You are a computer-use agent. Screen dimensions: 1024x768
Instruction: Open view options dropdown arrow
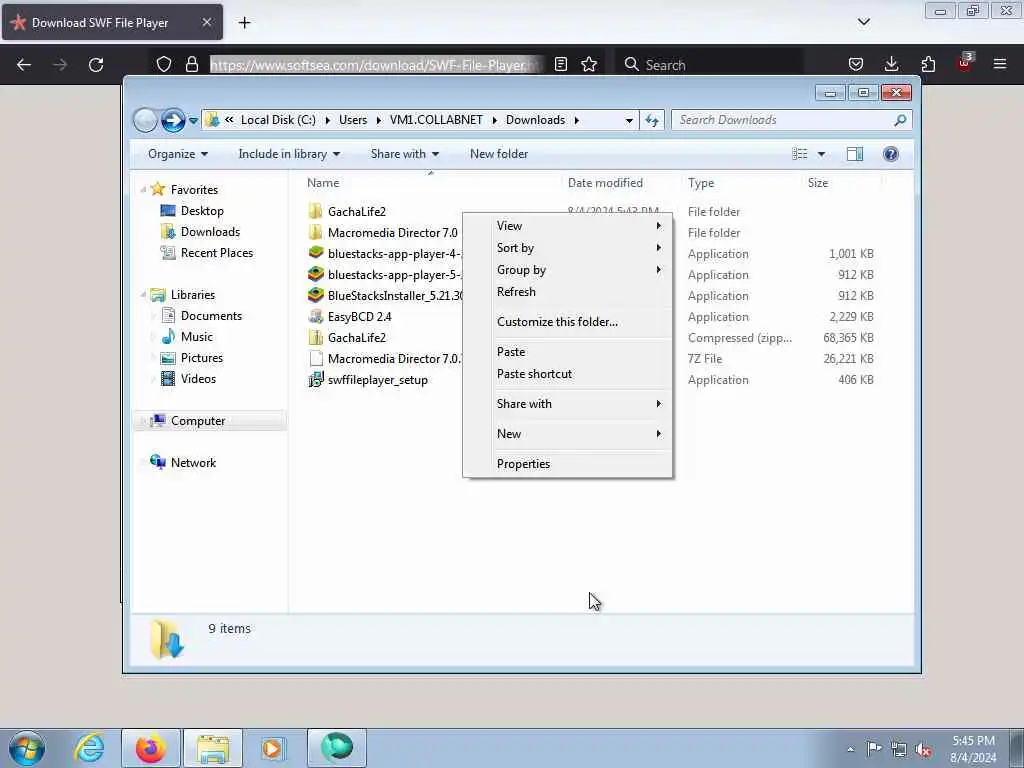(x=822, y=154)
